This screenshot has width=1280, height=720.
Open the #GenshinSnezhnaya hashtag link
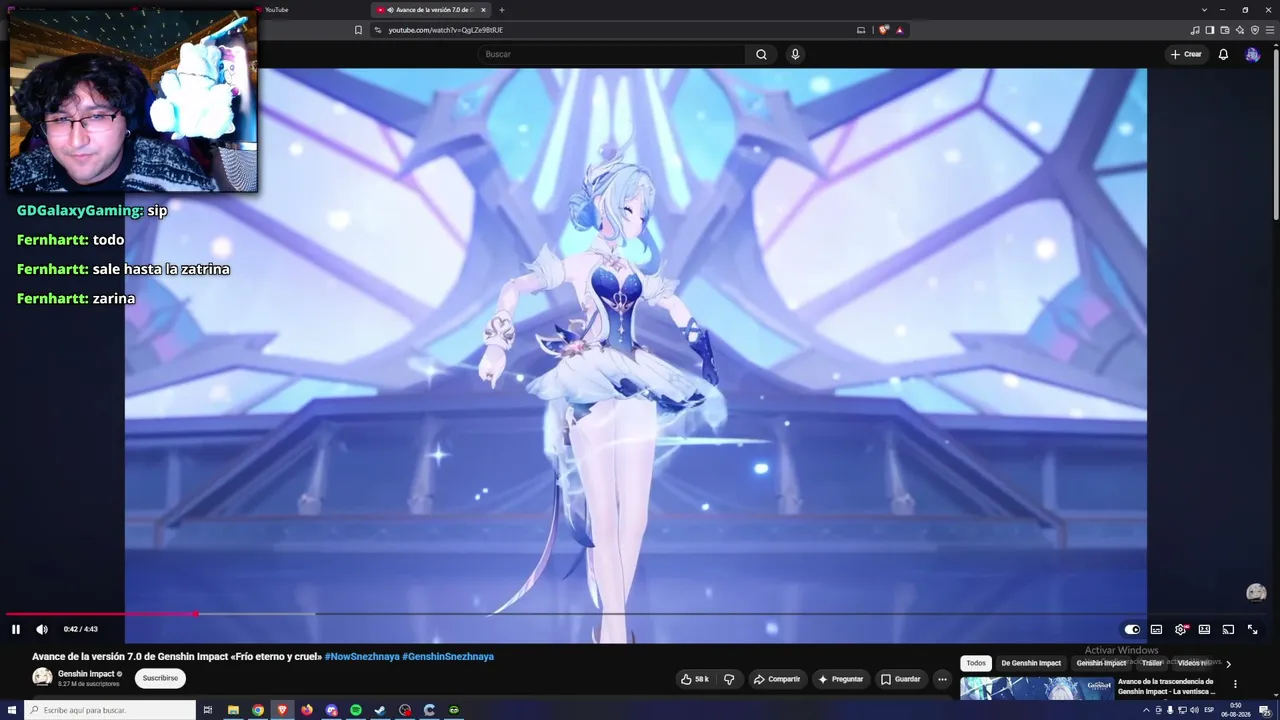(x=448, y=657)
